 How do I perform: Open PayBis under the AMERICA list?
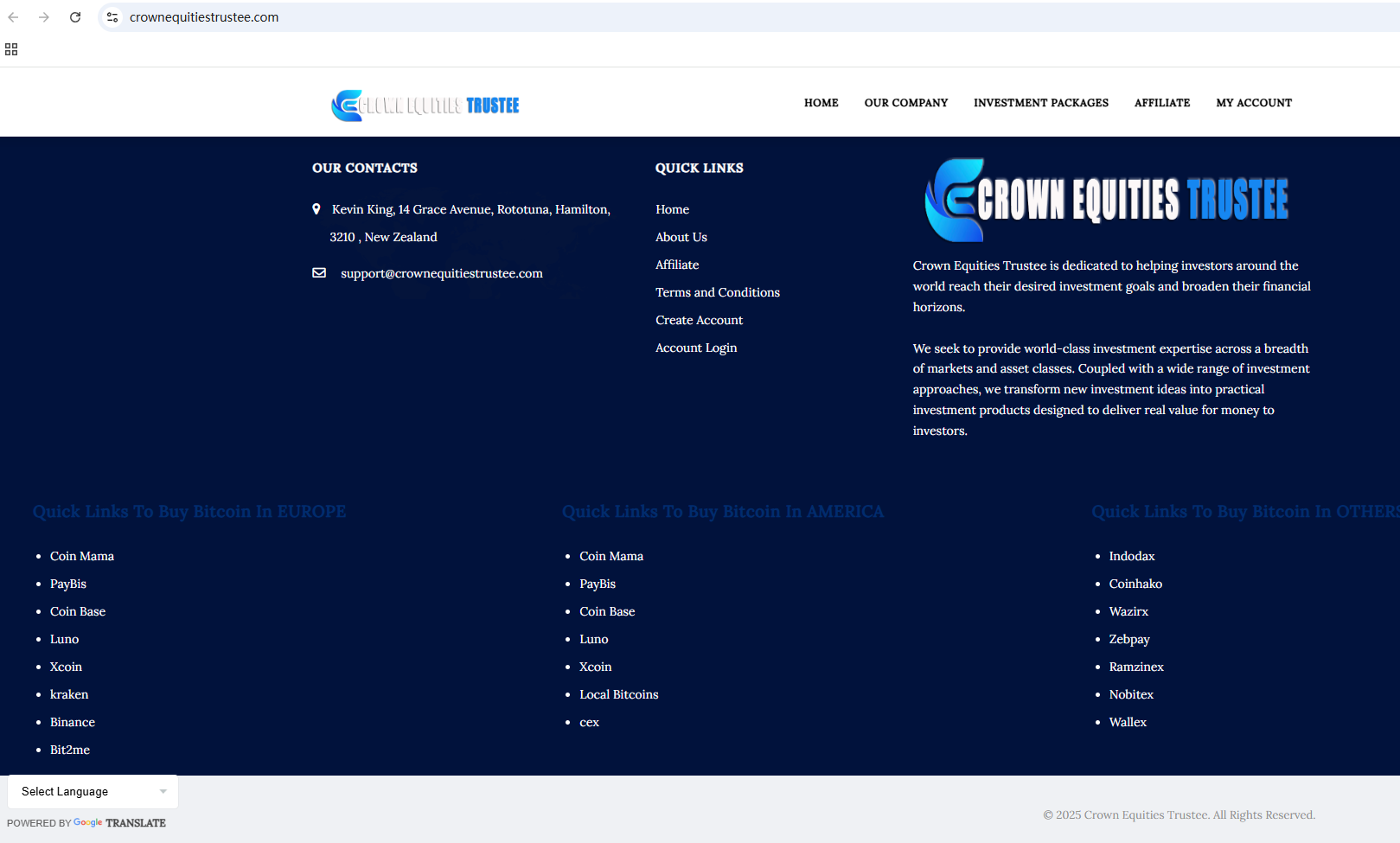tap(598, 584)
